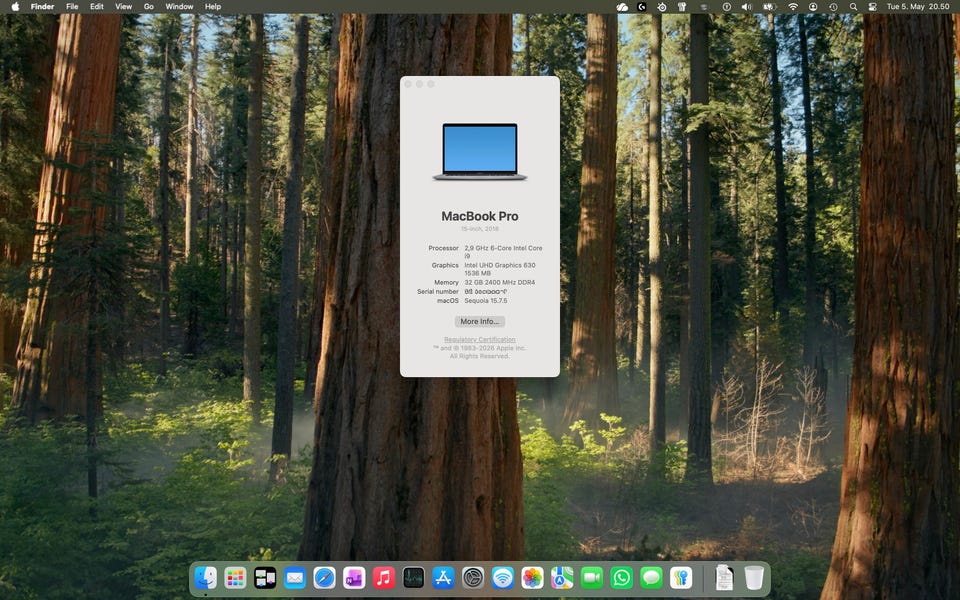Click the Memory value '32 GB 2400 MHz DDR4'
Screen dimensions: 960x600
(x=500, y=282)
